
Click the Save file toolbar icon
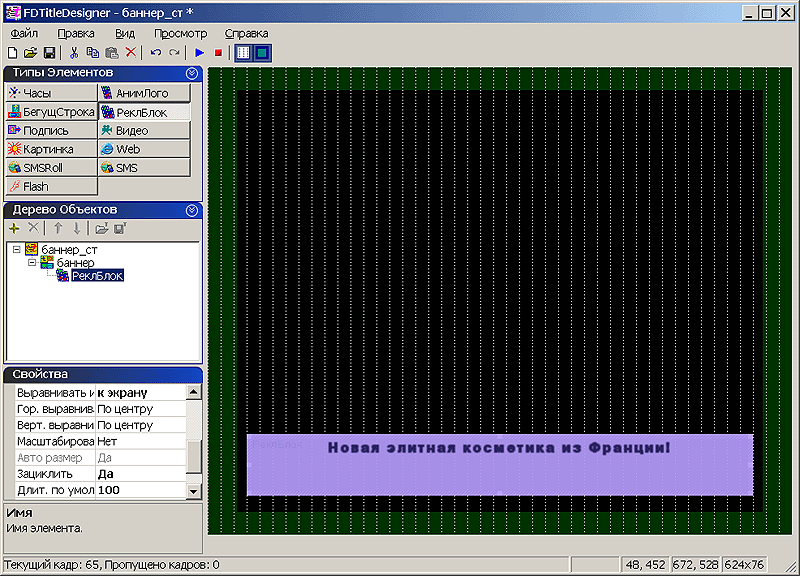tap(49, 53)
